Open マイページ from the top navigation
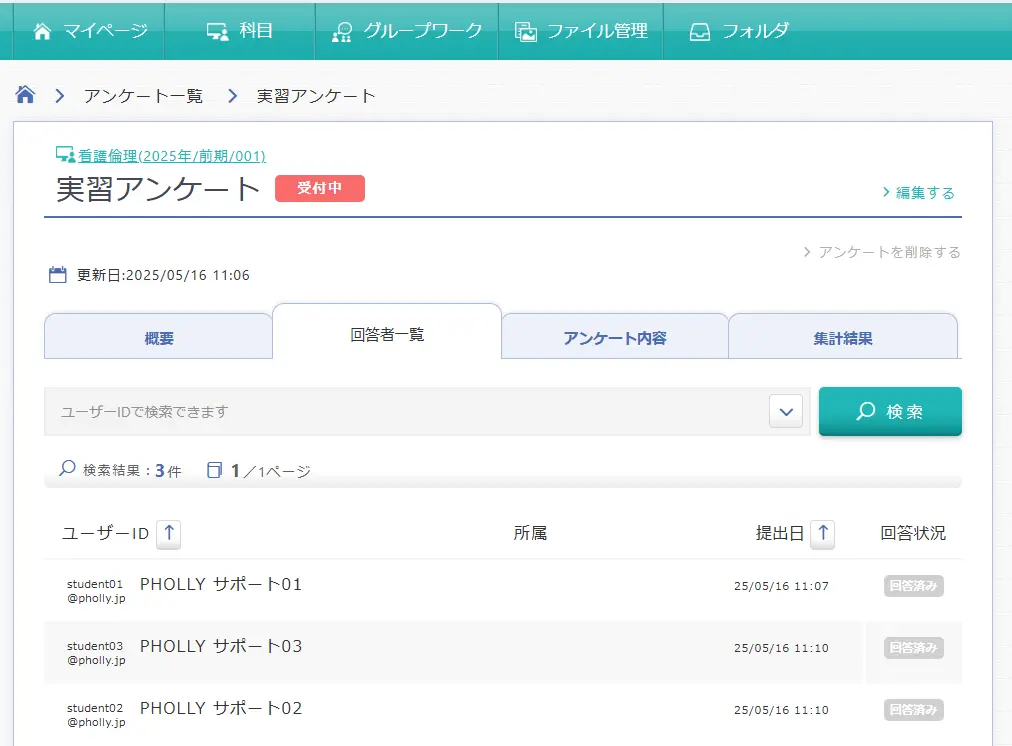 pos(90,31)
